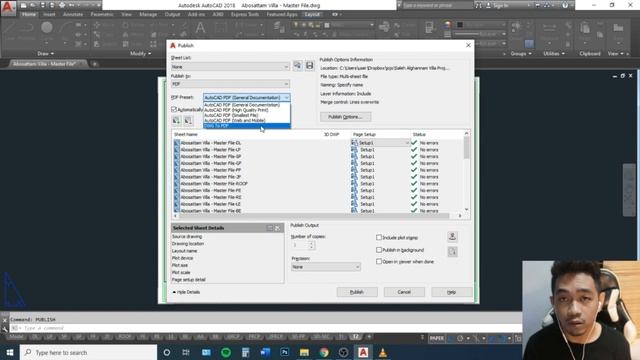Viewport: 640px width, 360px height.
Task: Click the Plot Stamp Settings icon
Action: point(452,237)
